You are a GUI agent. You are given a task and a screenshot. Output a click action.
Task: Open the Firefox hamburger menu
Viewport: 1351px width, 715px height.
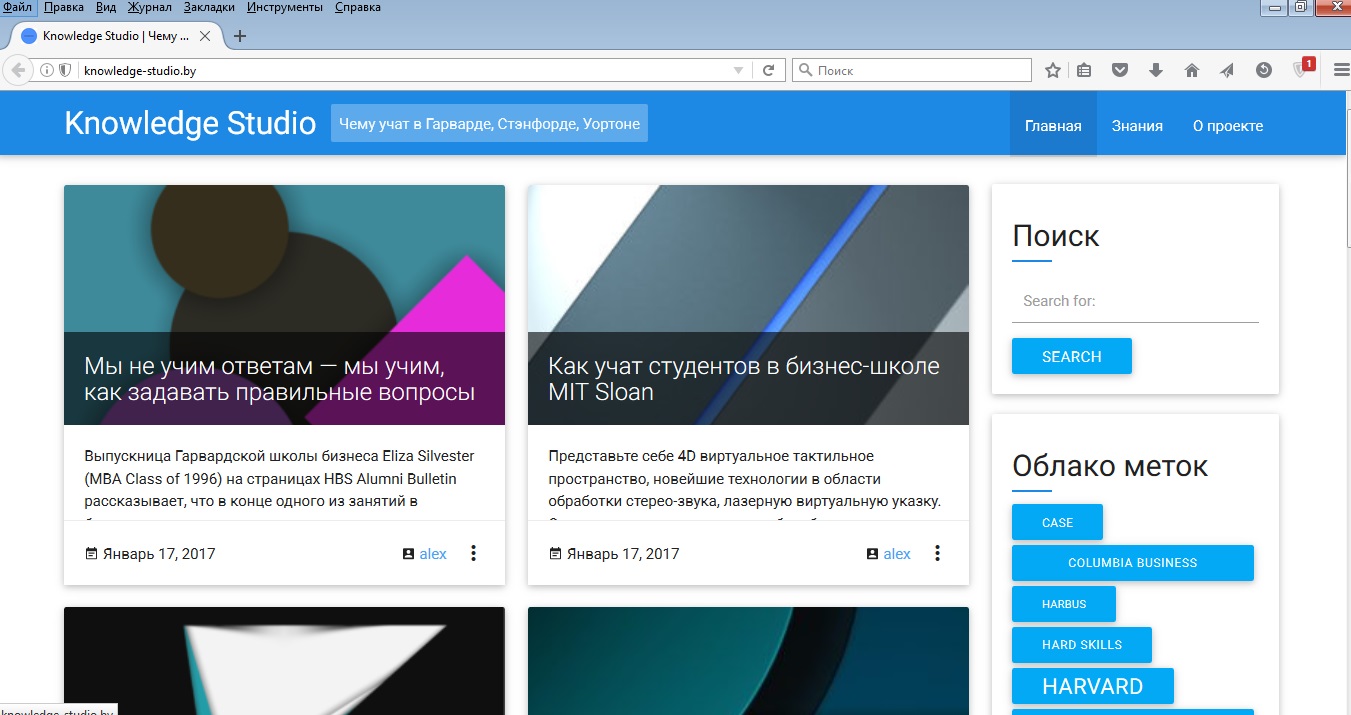click(1341, 70)
